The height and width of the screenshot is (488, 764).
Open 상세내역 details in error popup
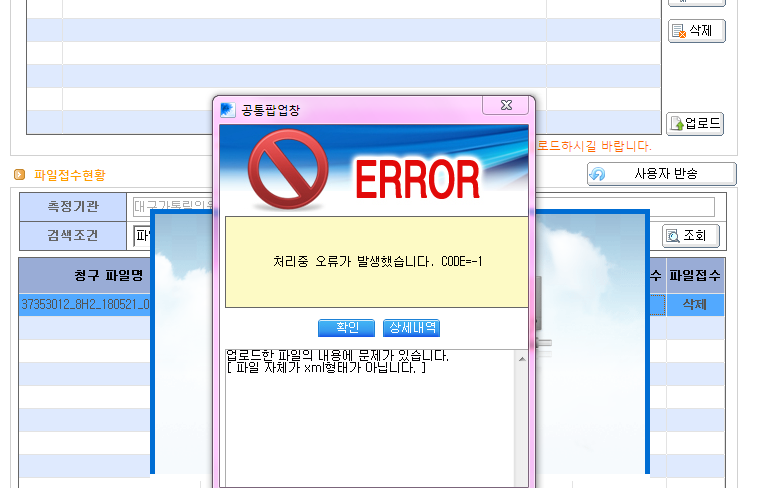412,328
